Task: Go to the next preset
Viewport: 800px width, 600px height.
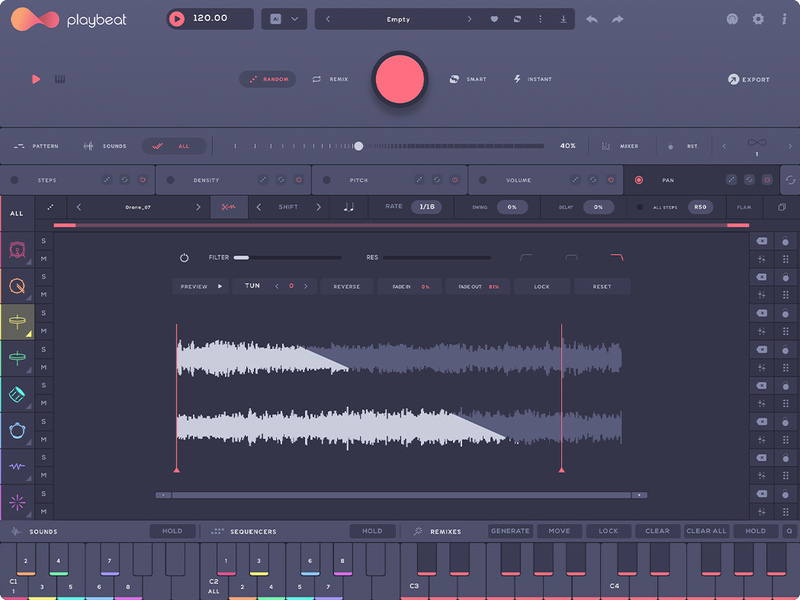Action: click(469, 19)
